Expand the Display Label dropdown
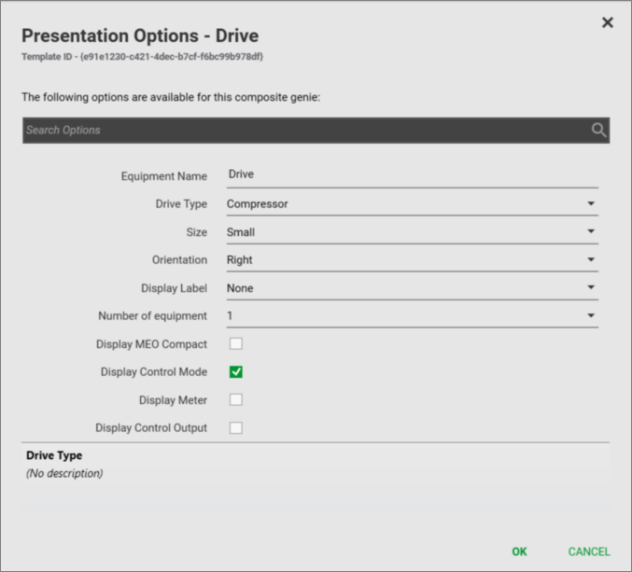 point(411,288)
